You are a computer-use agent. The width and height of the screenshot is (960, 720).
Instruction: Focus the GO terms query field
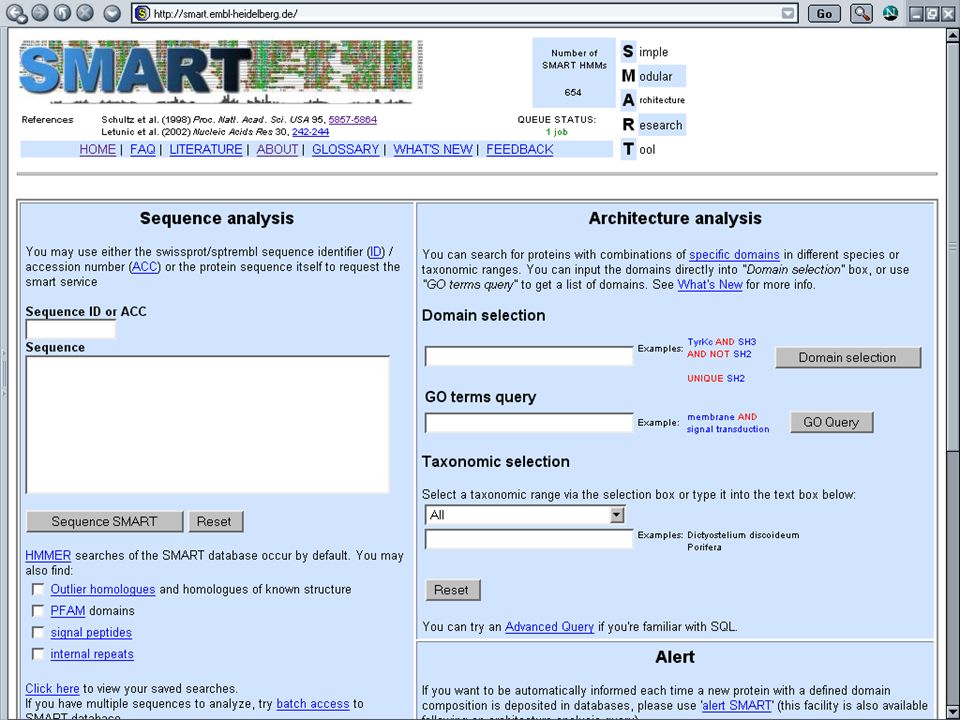tap(529, 422)
